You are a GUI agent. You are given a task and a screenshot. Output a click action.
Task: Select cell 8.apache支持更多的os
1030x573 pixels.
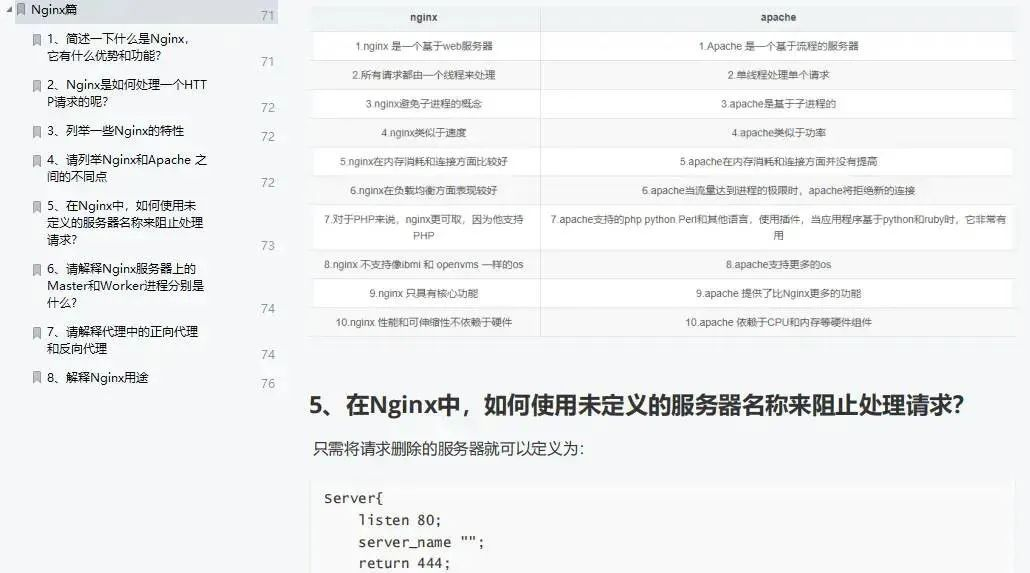[778, 265]
